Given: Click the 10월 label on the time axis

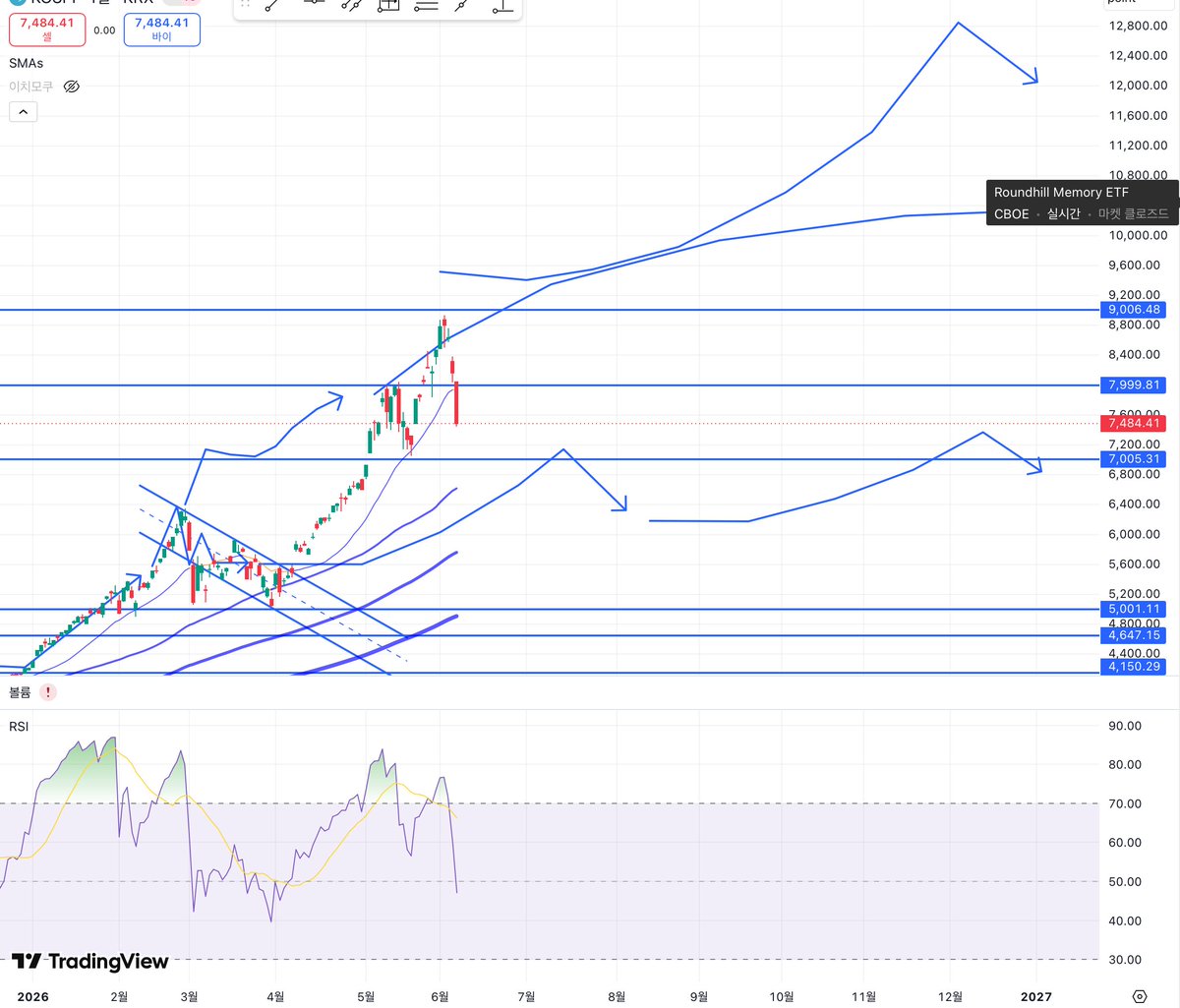Looking at the screenshot, I should pos(782,996).
